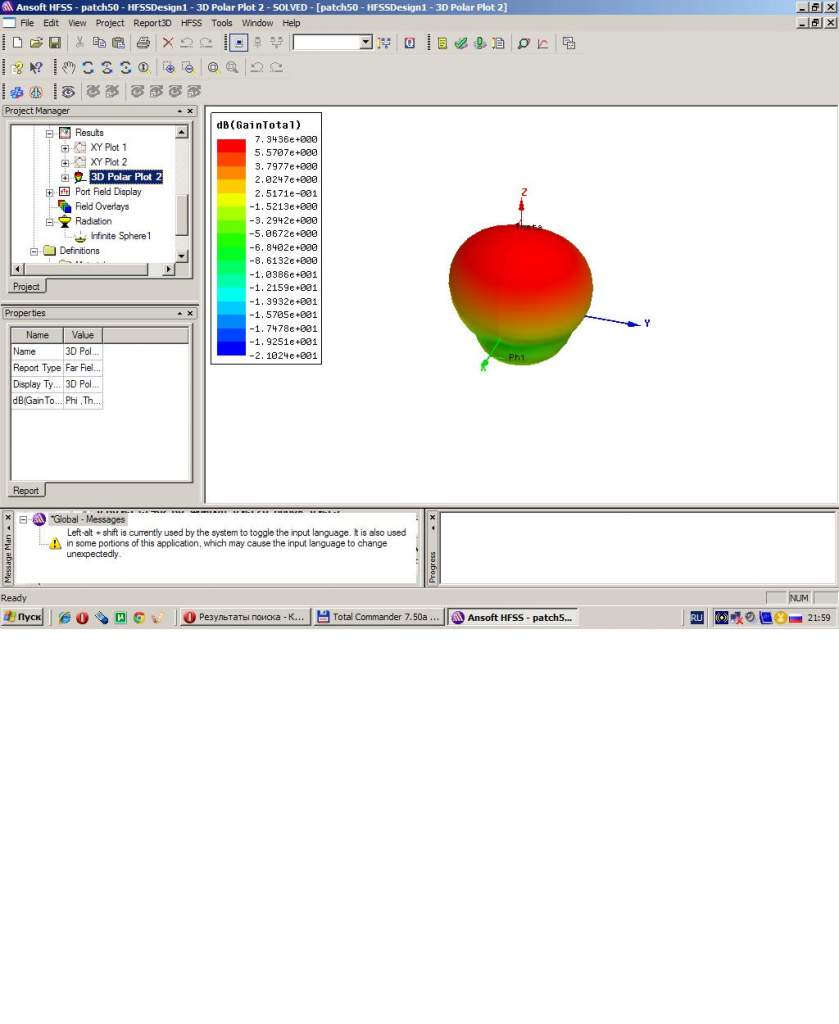Click the cascade windows icon at toolbar end
This screenshot has height=1024, width=839.
[x=569, y=43]
